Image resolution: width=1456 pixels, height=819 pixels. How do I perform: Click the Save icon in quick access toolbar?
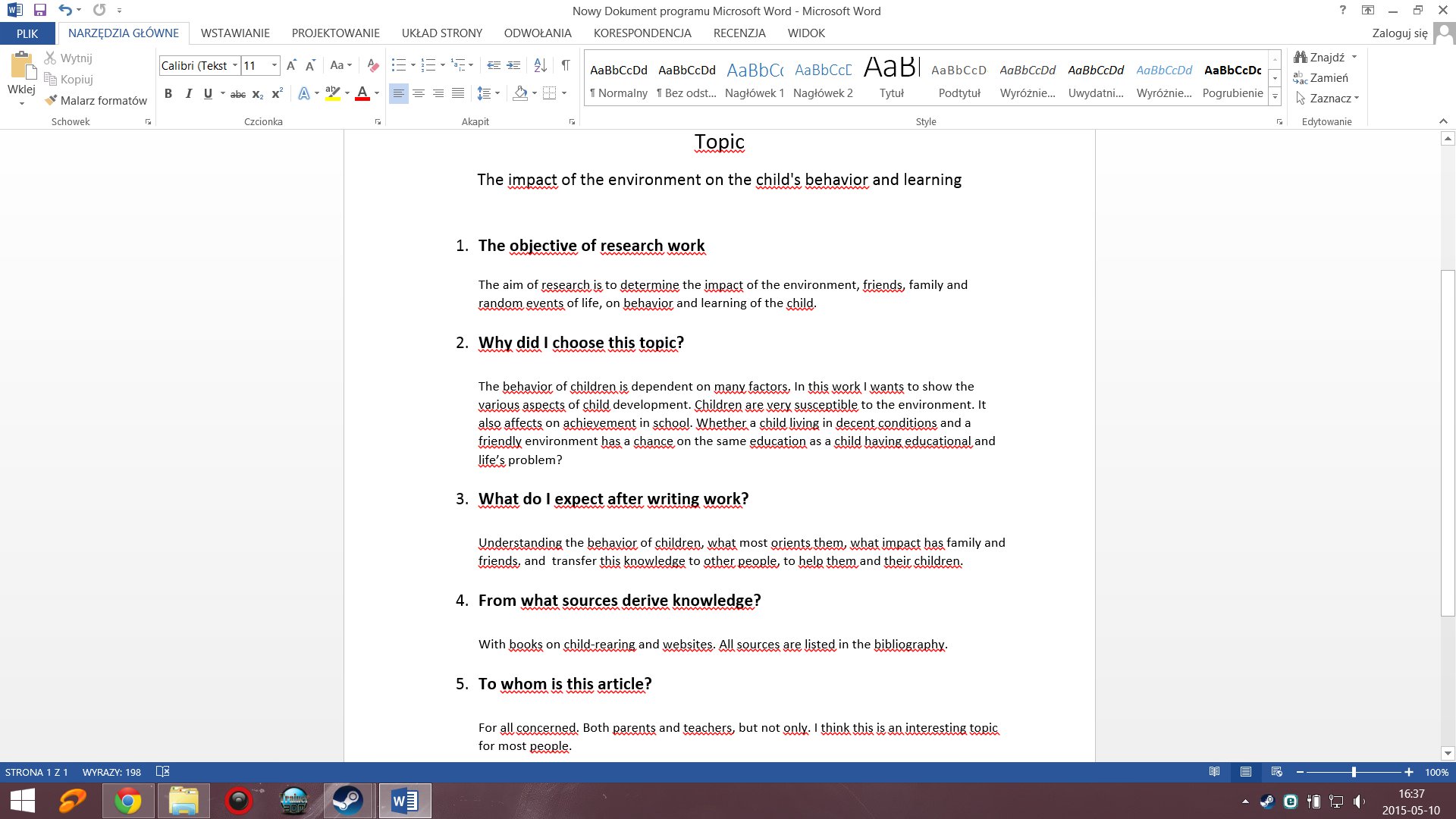tap(40, 10)
